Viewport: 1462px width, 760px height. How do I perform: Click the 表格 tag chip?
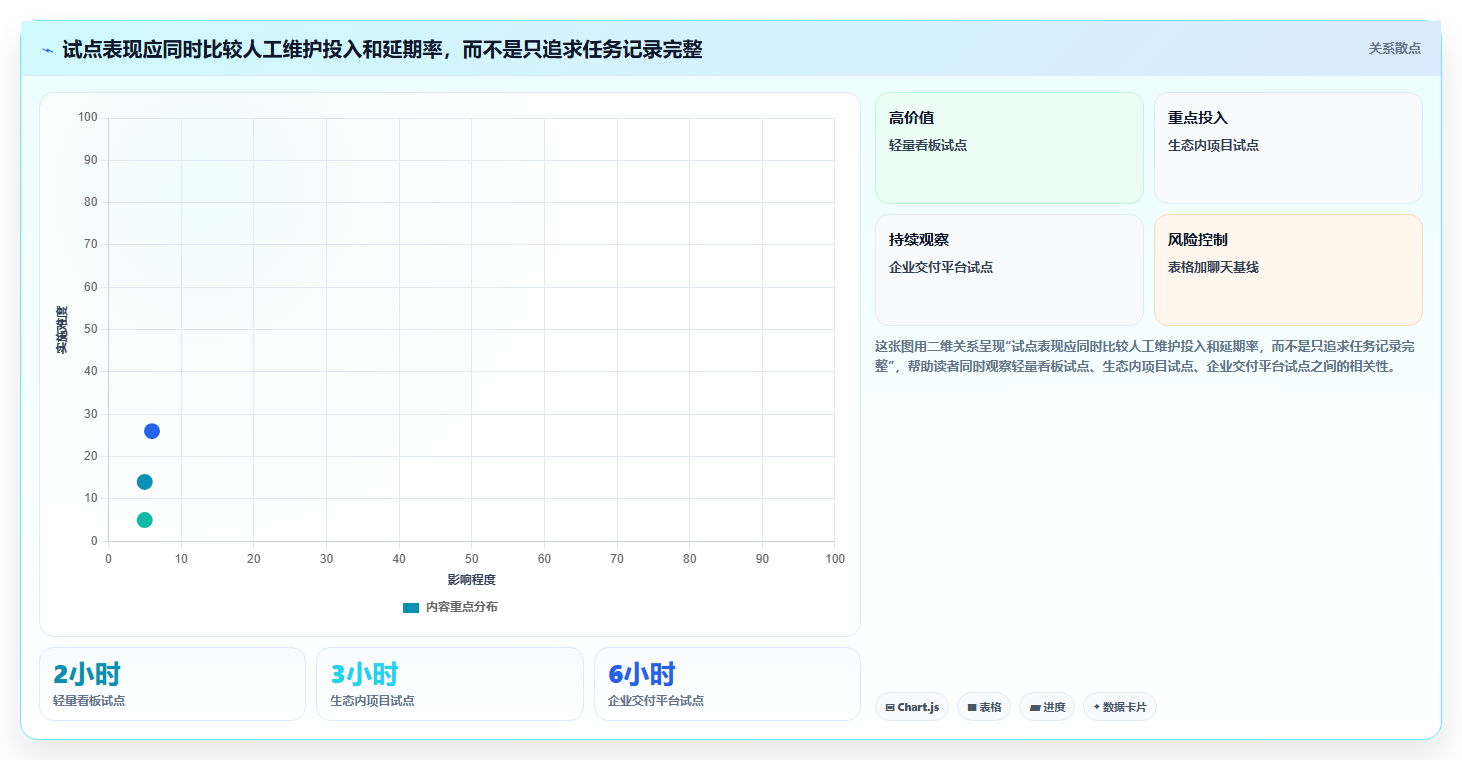pyautogui.click(x=984, y=707)
